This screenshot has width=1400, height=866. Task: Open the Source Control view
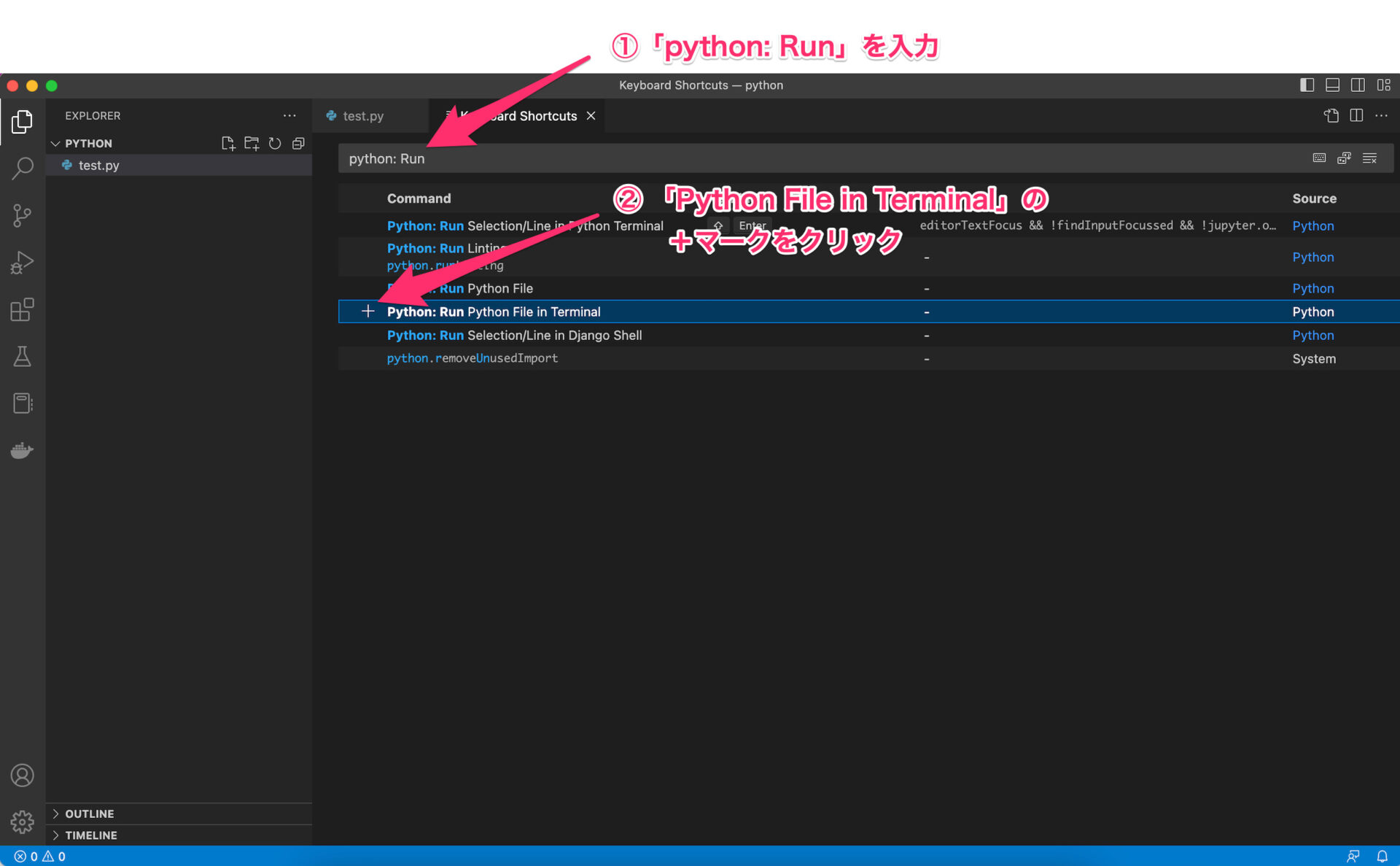pyautogui.click(x=22, y=215)
